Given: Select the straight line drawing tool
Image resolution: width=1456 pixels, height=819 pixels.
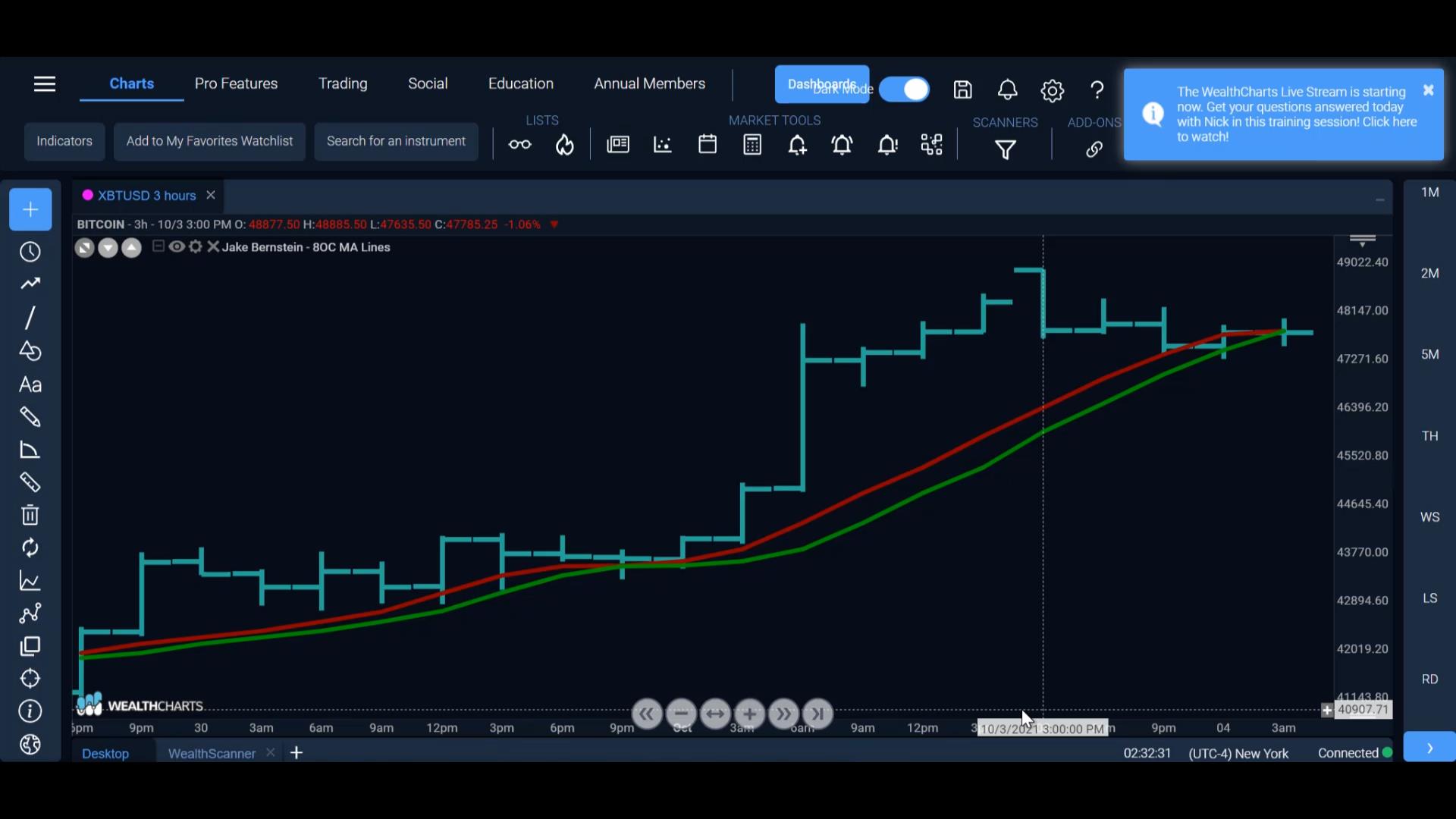Looking at the screenshot, I should [30, 318].
